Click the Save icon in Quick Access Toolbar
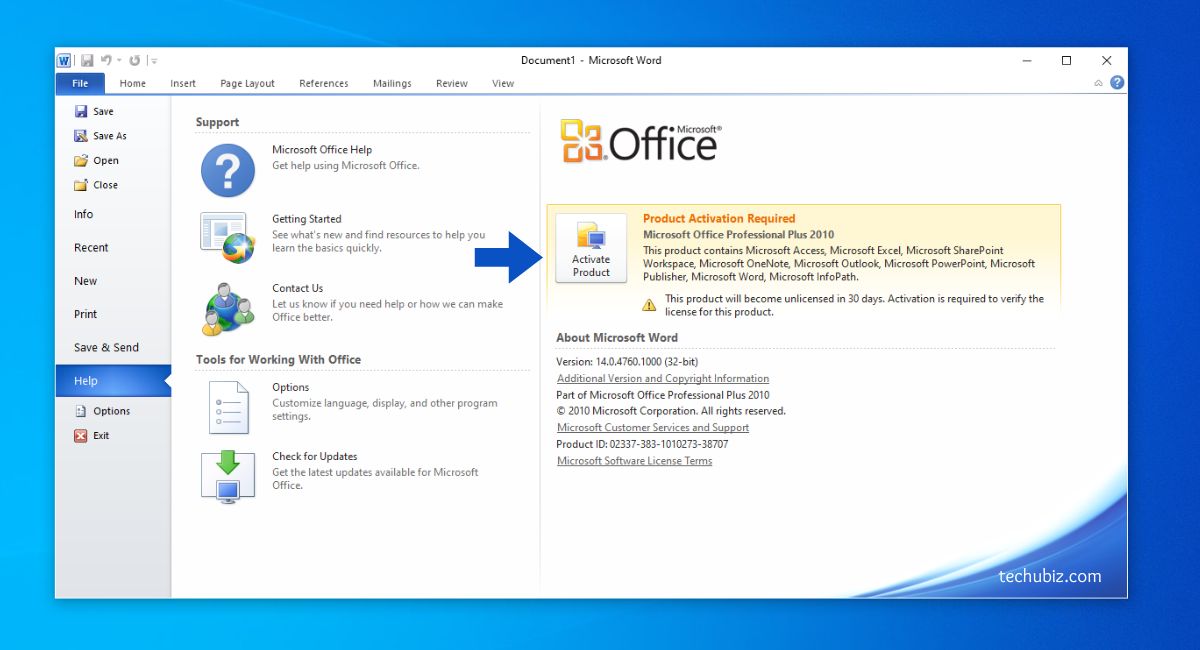This screenshot has width=1200, height=650. 87,60
